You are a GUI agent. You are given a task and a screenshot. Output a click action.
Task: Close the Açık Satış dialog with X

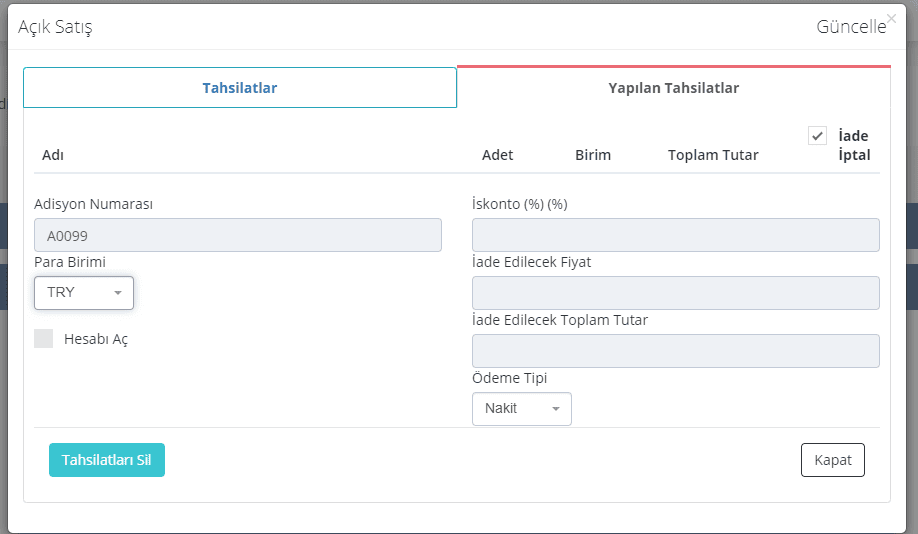[891, 19]
